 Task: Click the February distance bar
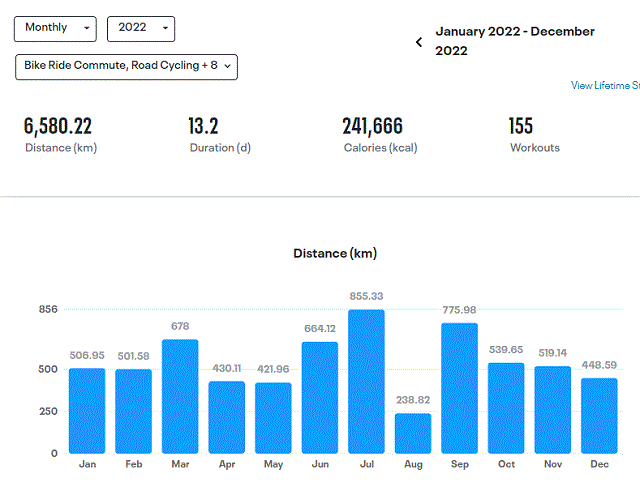[x=133, y=411]
